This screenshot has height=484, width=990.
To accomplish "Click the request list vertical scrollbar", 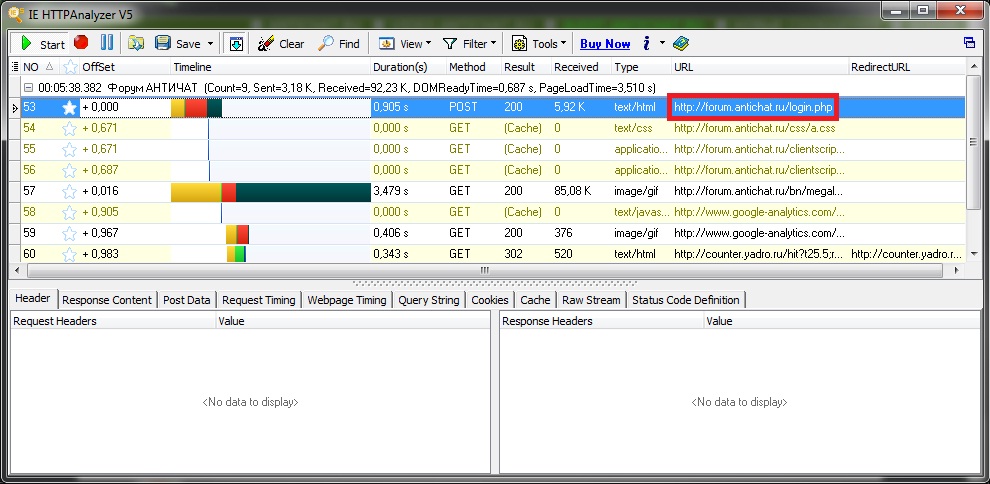I will (974, 143).
